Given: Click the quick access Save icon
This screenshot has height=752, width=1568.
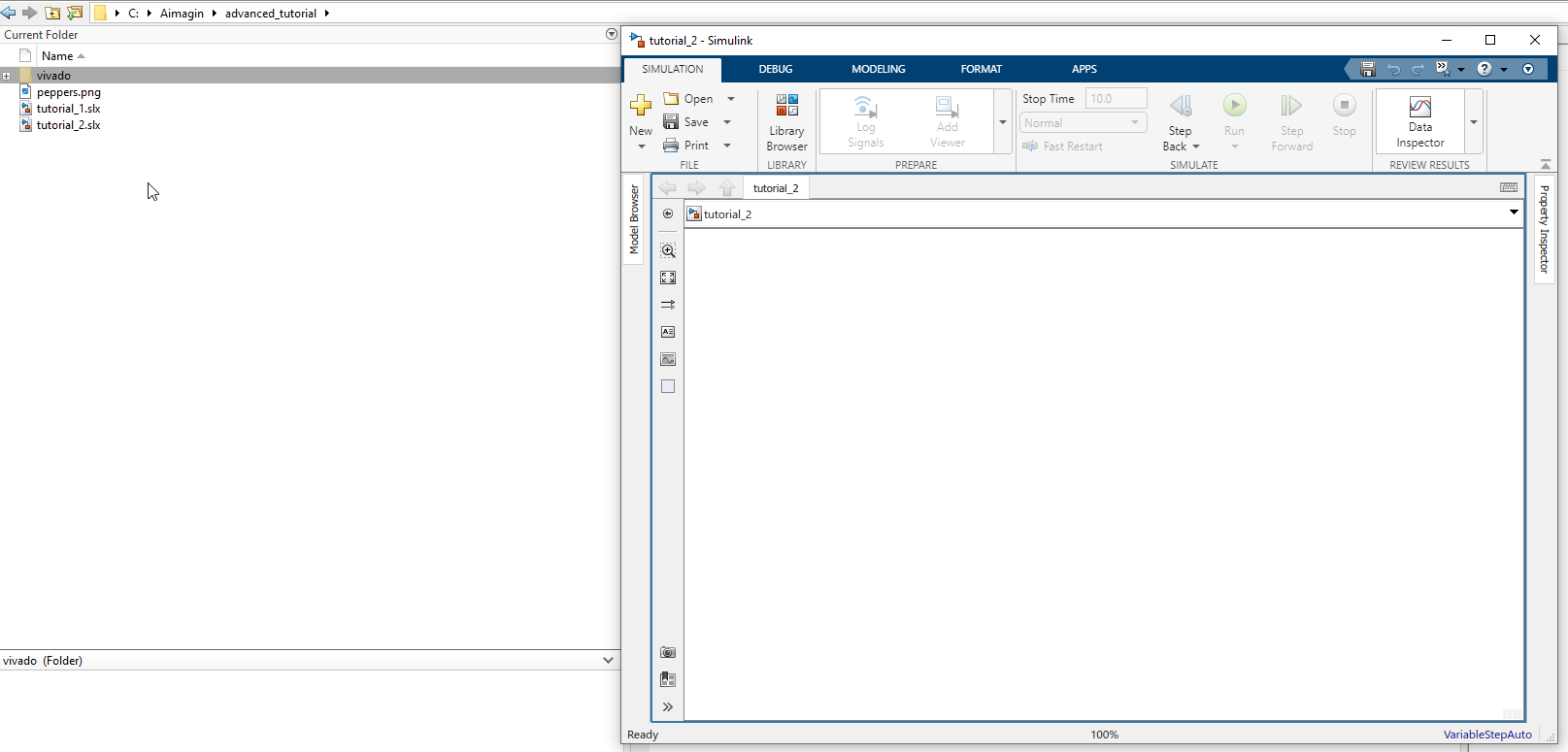Looking at the screenshot, I should 1368,69.
